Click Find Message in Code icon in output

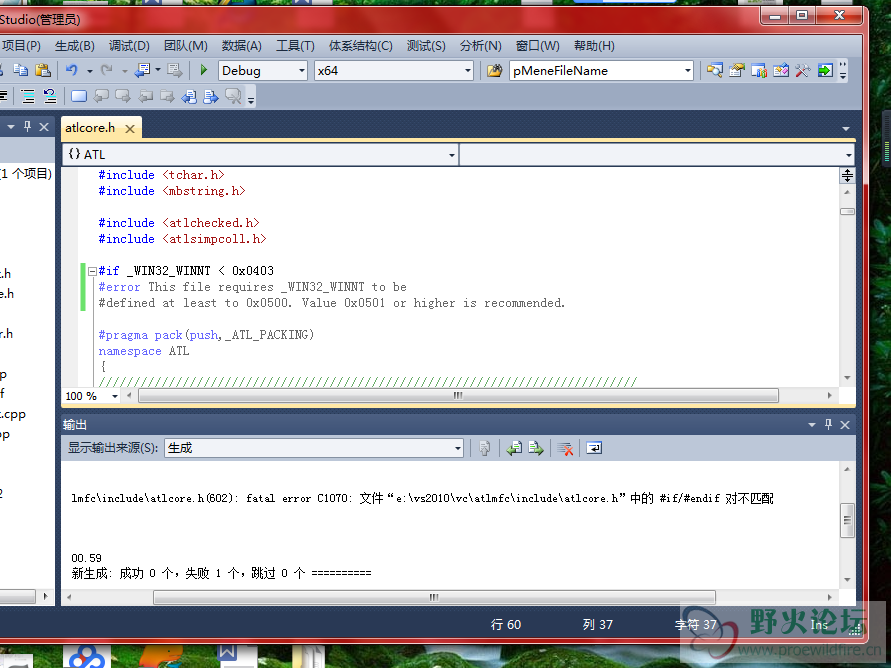click(x=485, y=448)
